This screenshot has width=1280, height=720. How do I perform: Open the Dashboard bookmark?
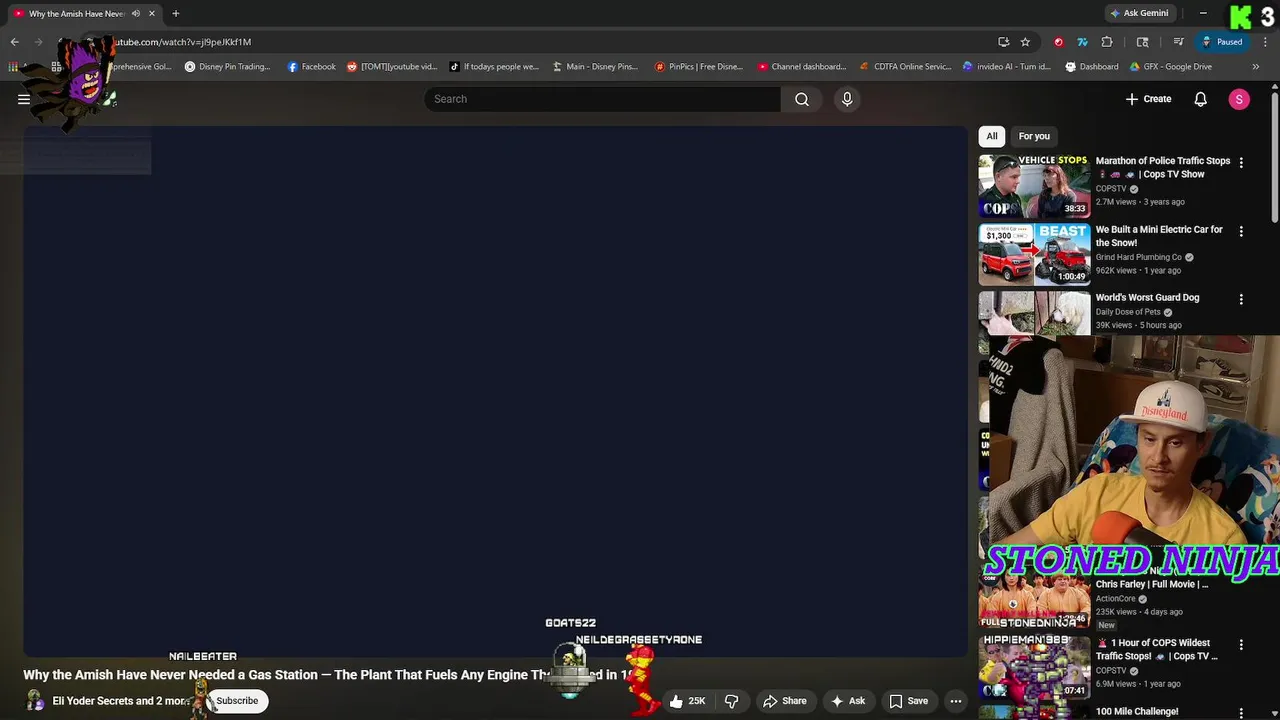point(1091,67)
